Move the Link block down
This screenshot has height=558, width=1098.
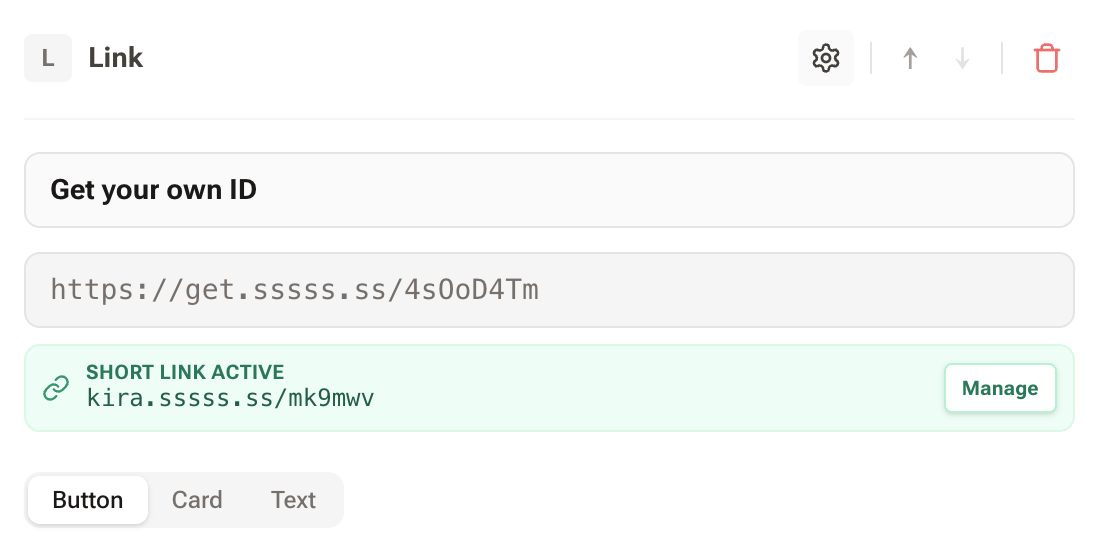(962, 58)
